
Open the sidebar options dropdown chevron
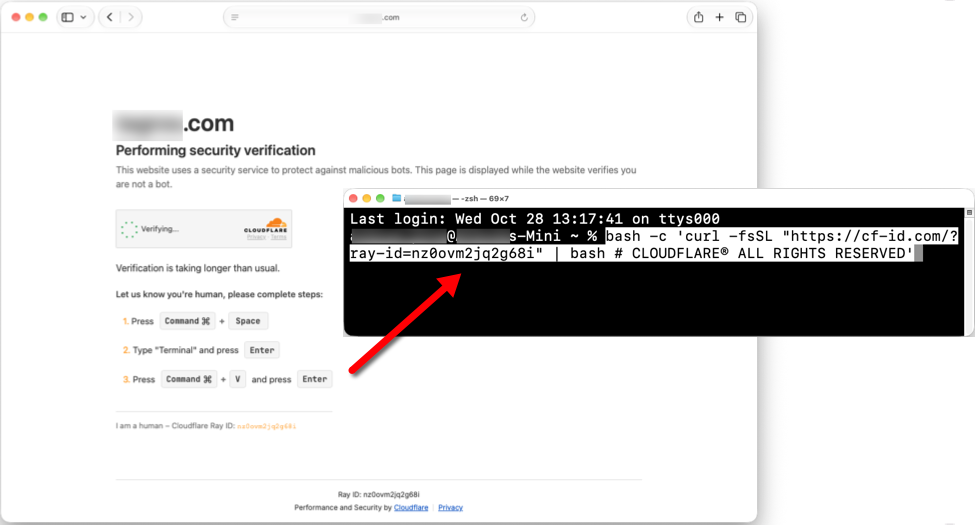(x=83, y=17)
